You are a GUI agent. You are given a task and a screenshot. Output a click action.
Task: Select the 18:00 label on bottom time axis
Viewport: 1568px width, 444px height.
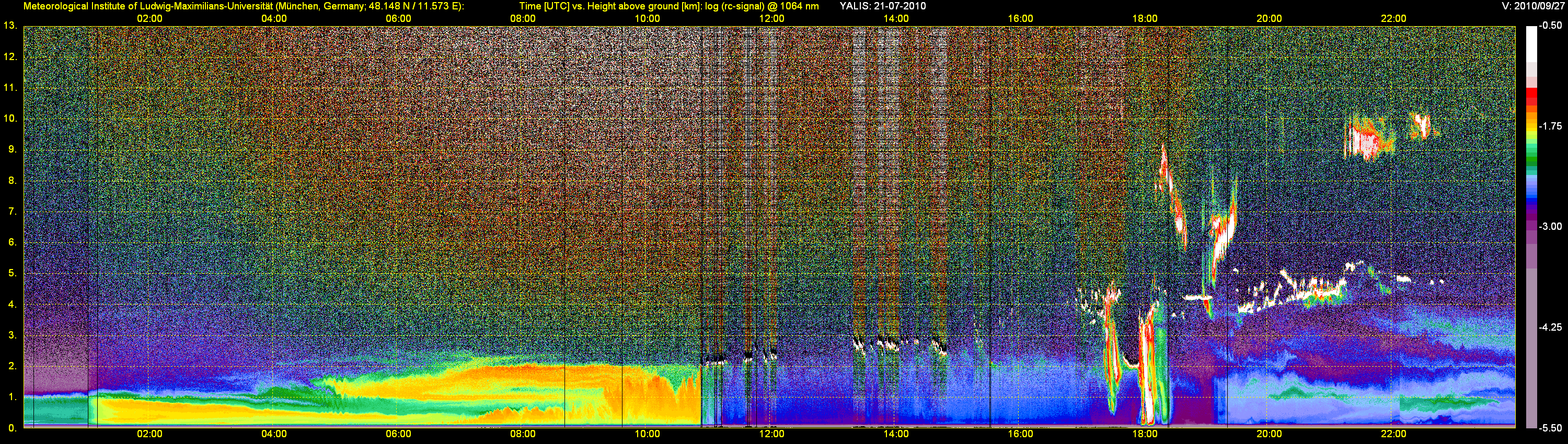tap(1144, 434)
